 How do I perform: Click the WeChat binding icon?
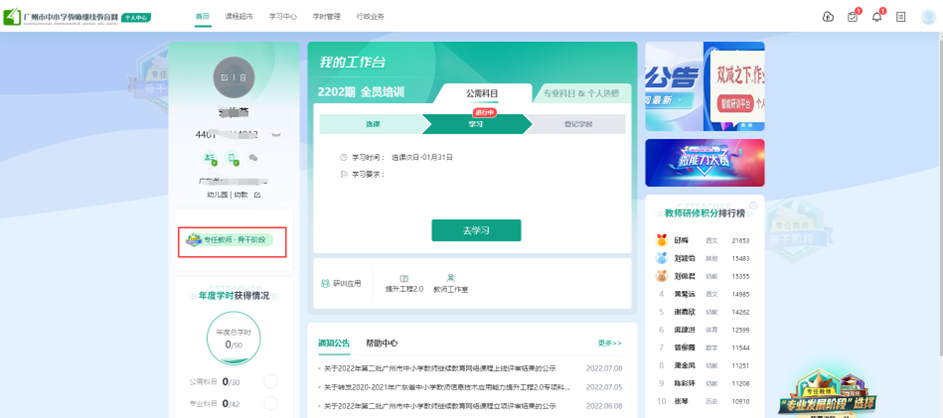point(254,158)
